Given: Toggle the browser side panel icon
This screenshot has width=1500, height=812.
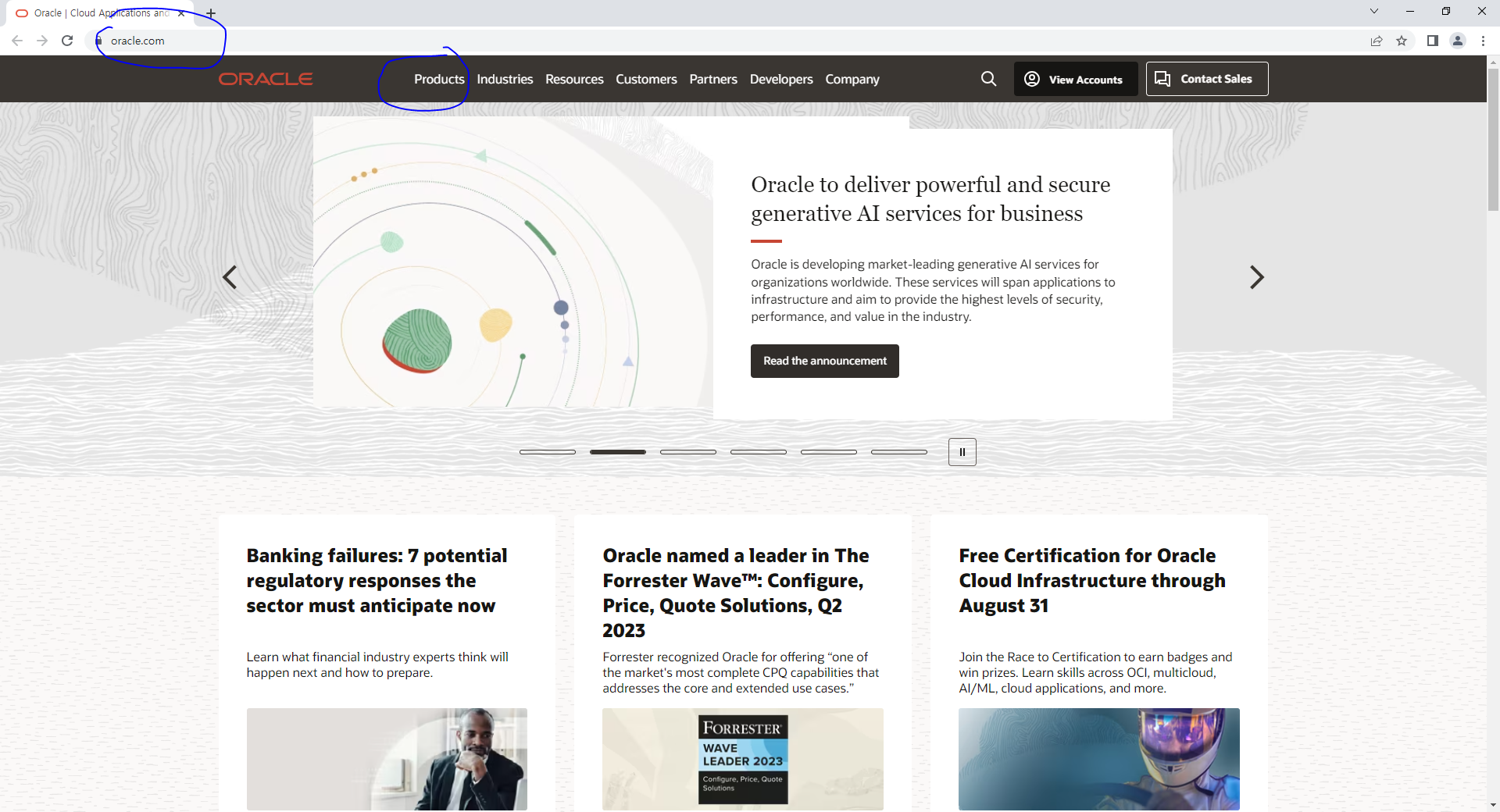Looking at the screenshot, I should (1433, 41).
